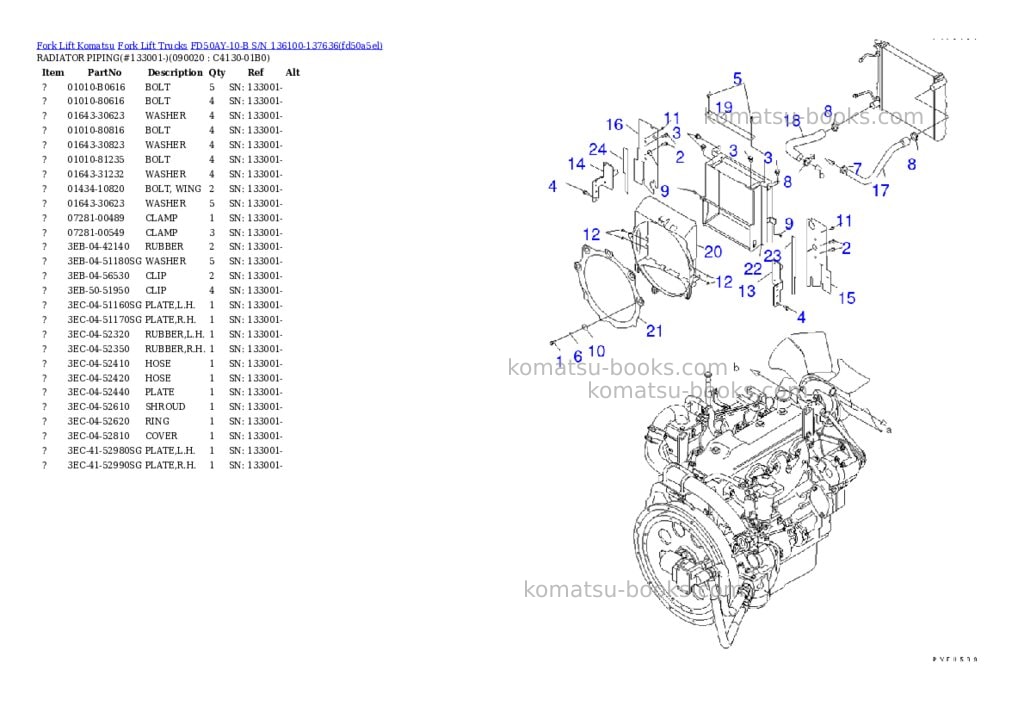Select part number 3EC-04-52420
The height and width of the screenshot is (725, 1024).
[x=99, y=378]
